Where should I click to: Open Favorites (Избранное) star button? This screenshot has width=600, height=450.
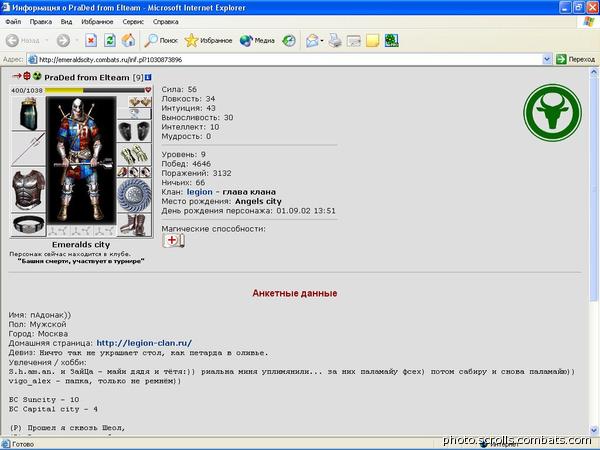click(x=208, y=40)
